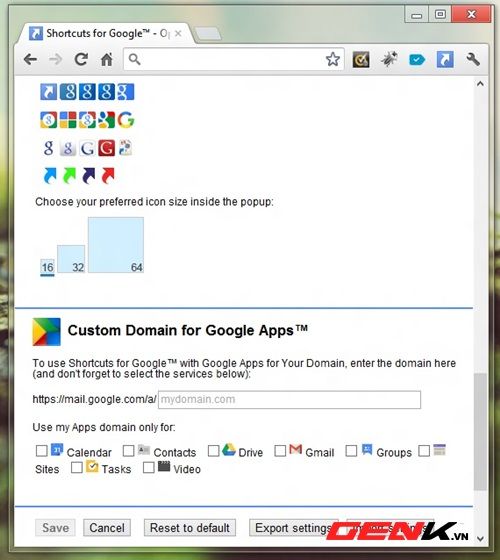Image resolution: width=500 pixels, height=560 pixels.
Task: Open a new tab
Action: [208, 34]
